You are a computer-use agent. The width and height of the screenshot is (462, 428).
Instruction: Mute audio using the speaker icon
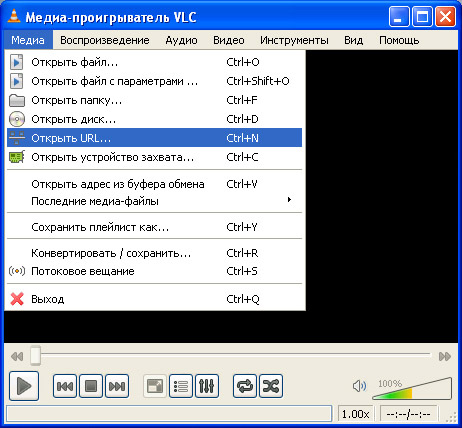(x=359, y=386)
